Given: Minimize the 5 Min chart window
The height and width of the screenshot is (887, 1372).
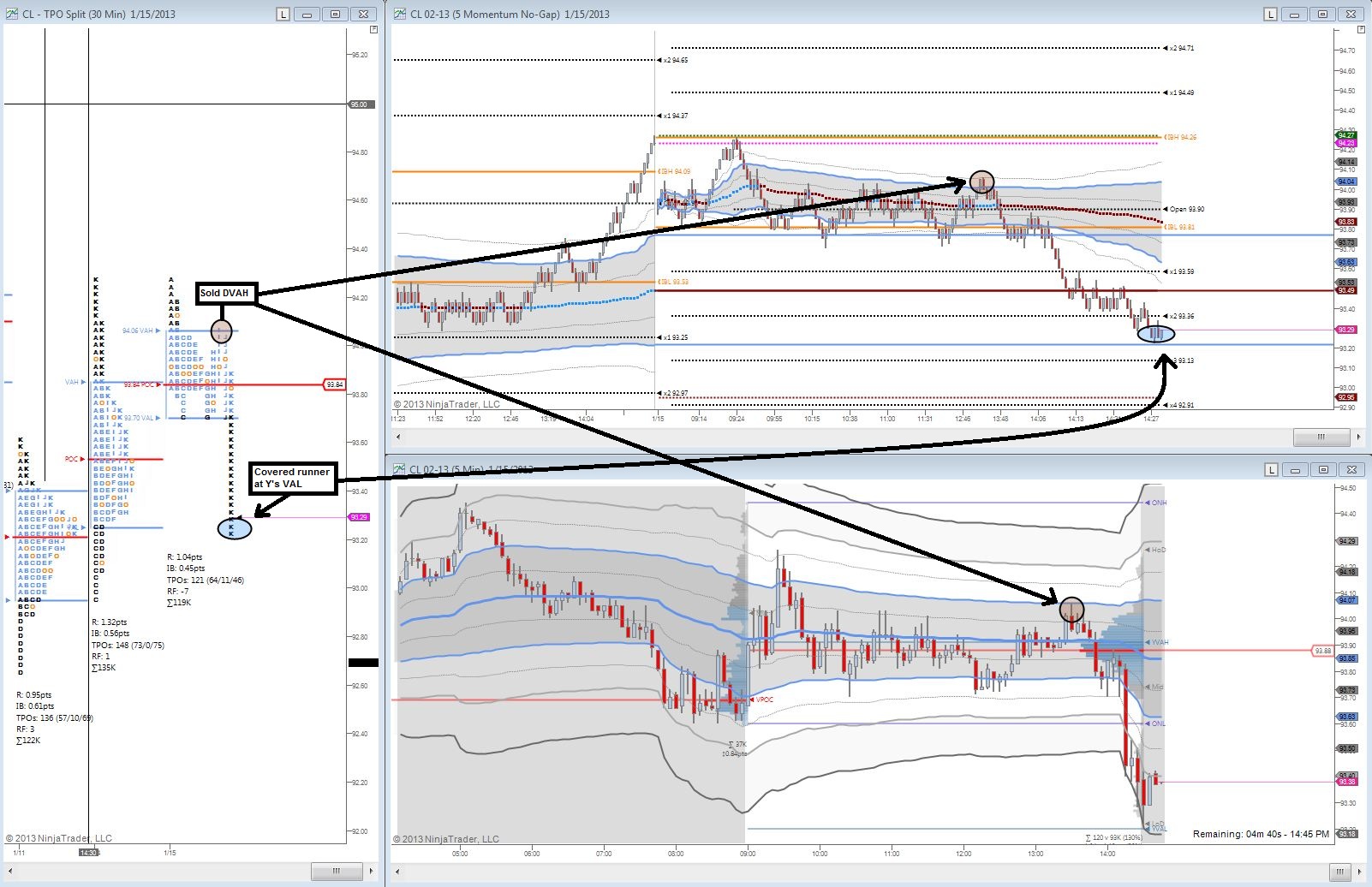Looking at the screenshot, I should [1295, 469].
